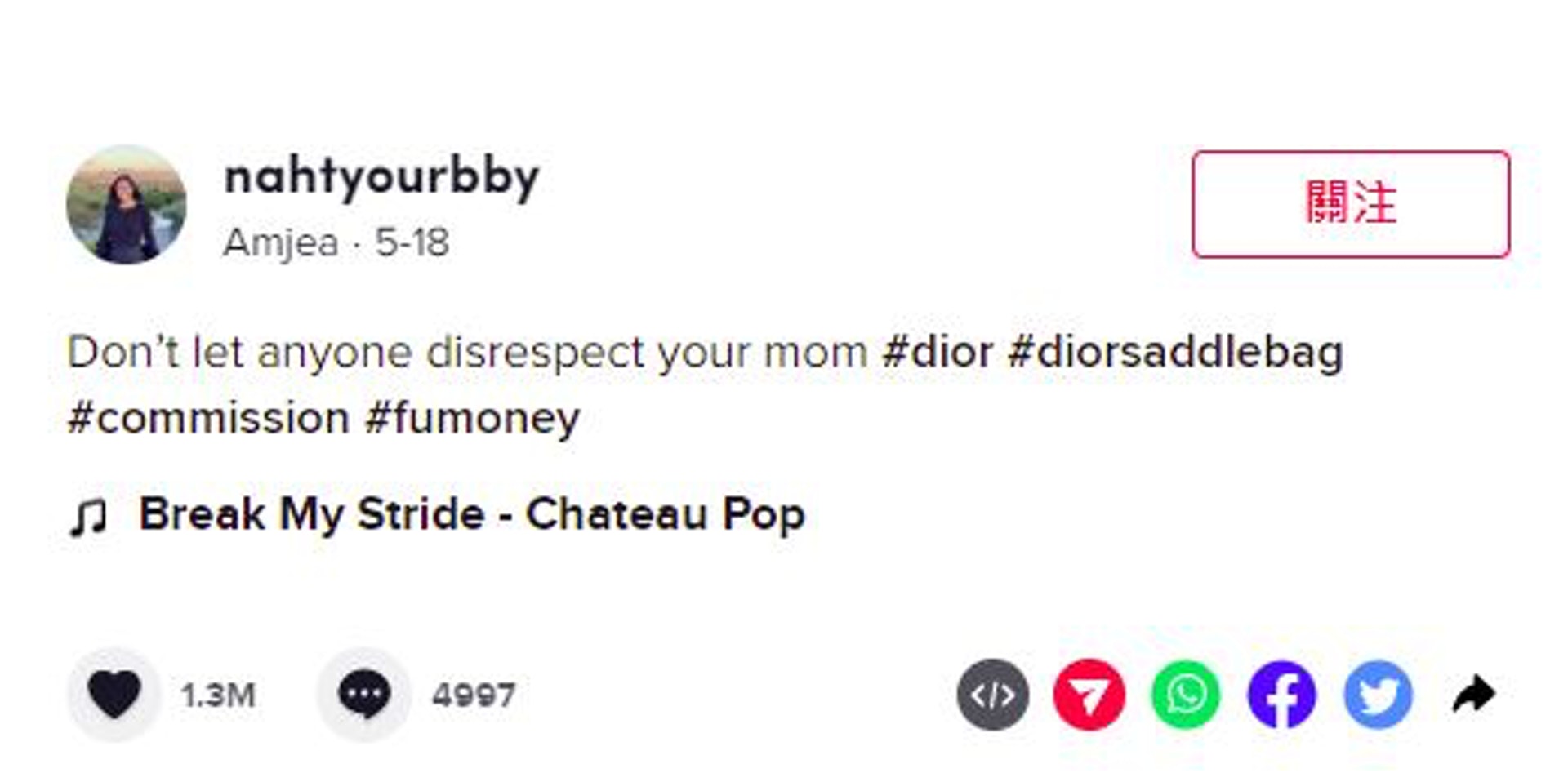1568x782 pixels.
Task: Open the #dior hashtag
Action: 937,353
